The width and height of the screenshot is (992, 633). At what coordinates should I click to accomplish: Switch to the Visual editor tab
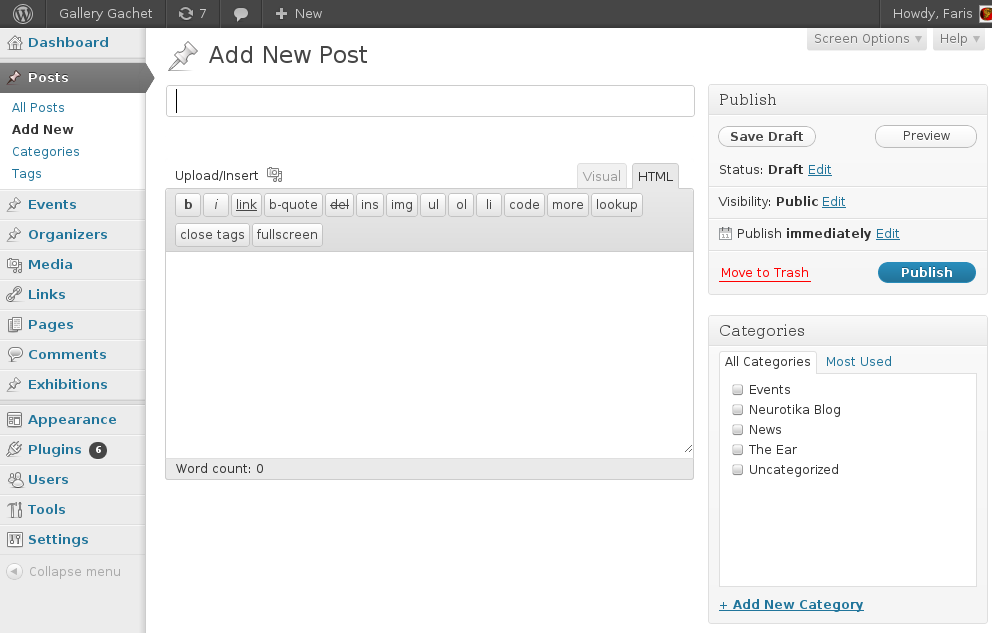coord(601,175)
